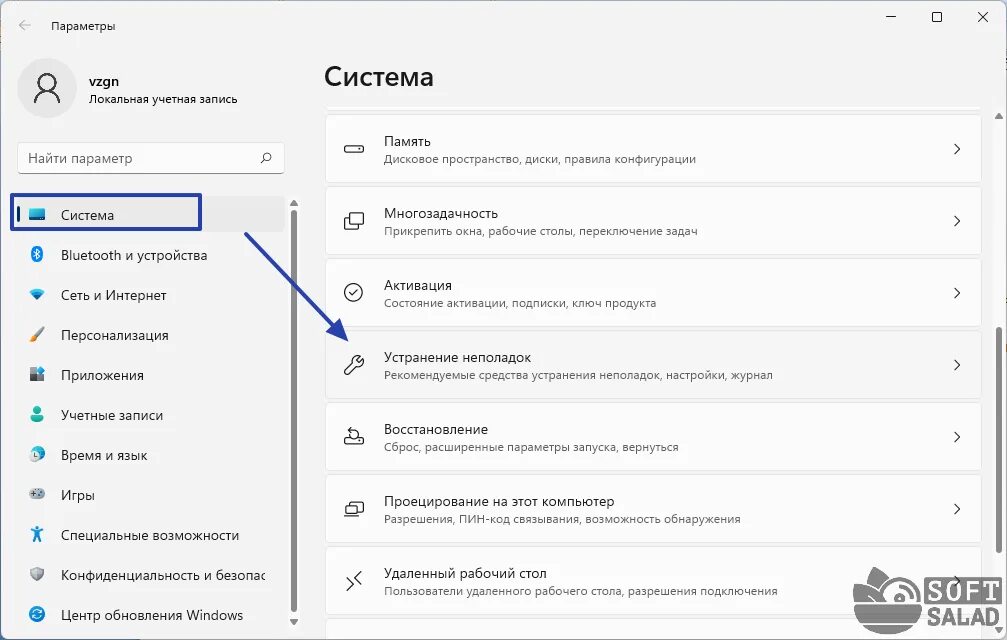
Task: Expand the Память chevron
Action: pyautogui.click(x=957, y=149)
